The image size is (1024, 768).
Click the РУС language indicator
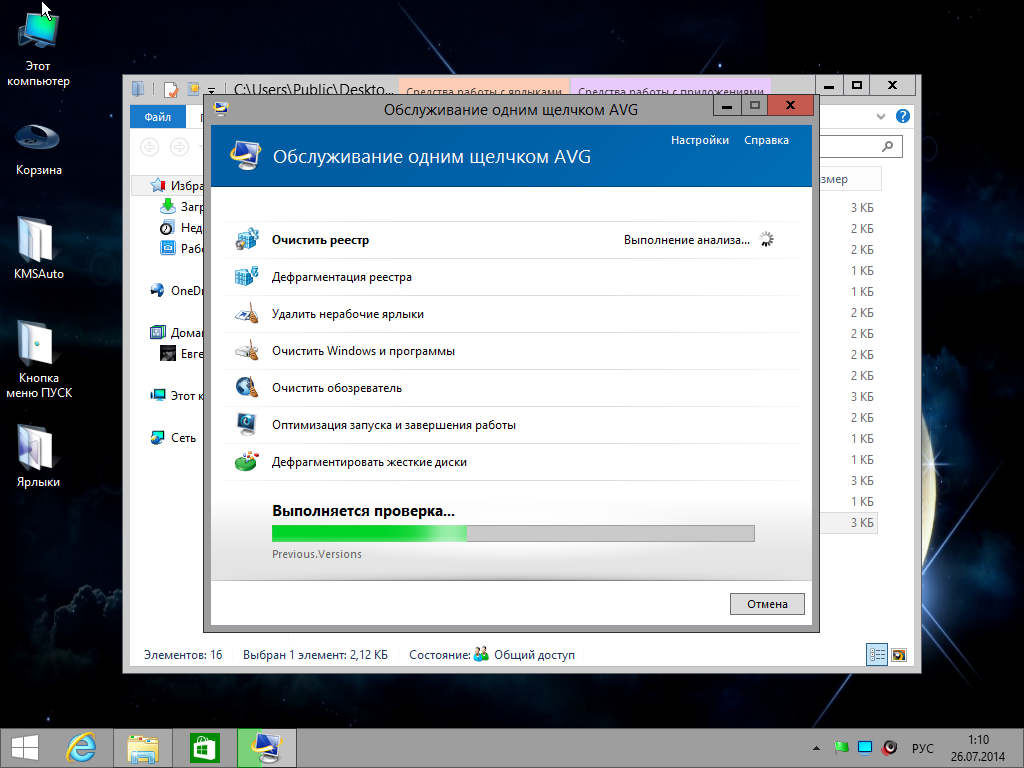pos(922,748)
